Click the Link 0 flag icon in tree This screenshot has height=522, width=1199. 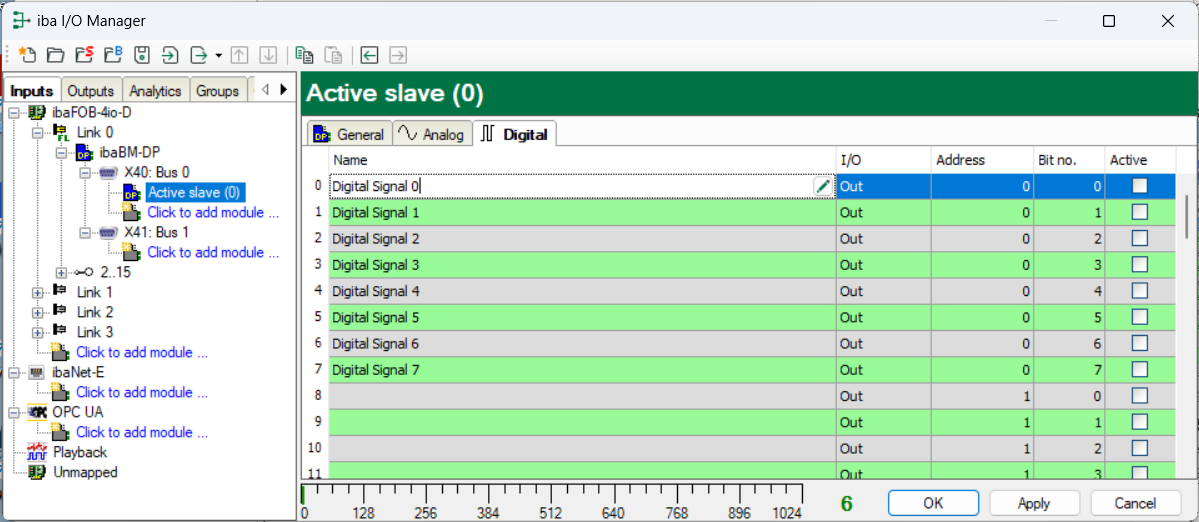point(61,133)
